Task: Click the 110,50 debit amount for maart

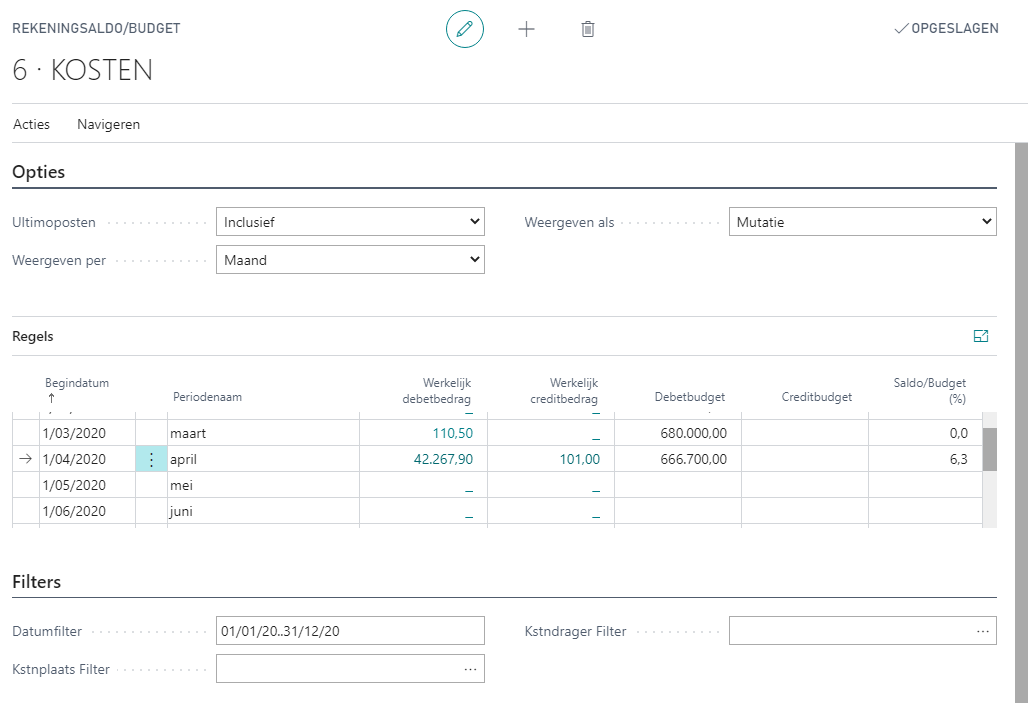Action: pyautogui.click(x=452, y=434)
